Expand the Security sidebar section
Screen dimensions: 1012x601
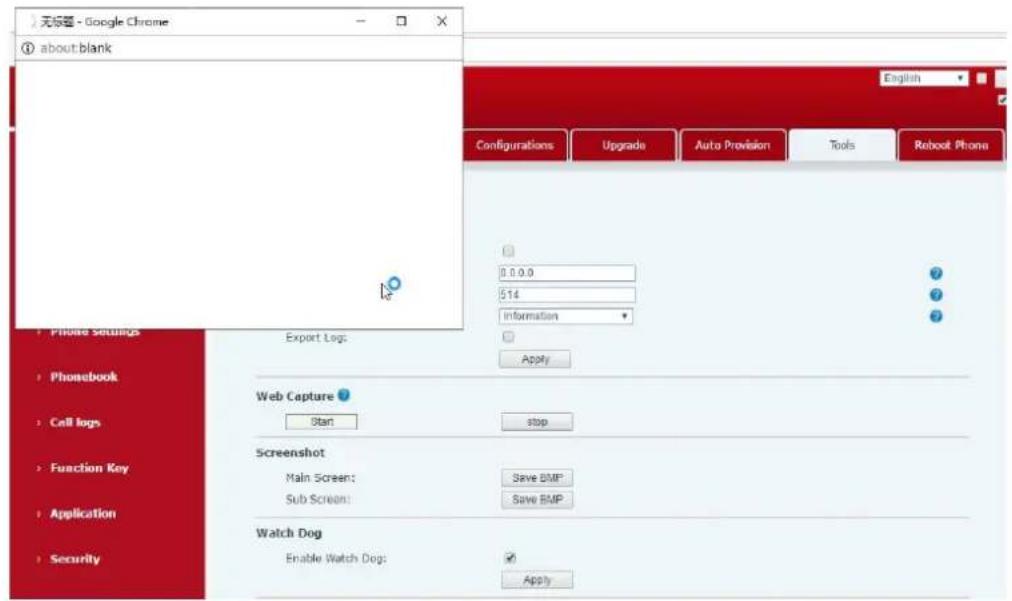75,558
